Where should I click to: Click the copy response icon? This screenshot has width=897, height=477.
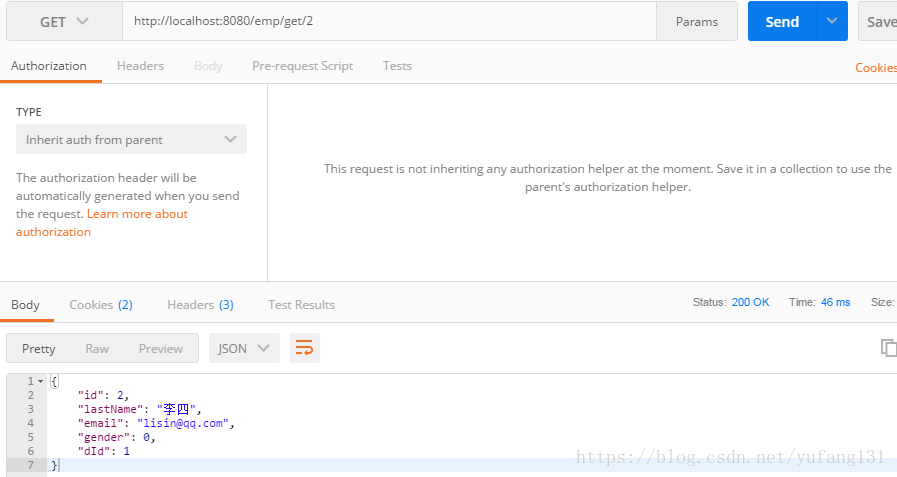point(888,348)
